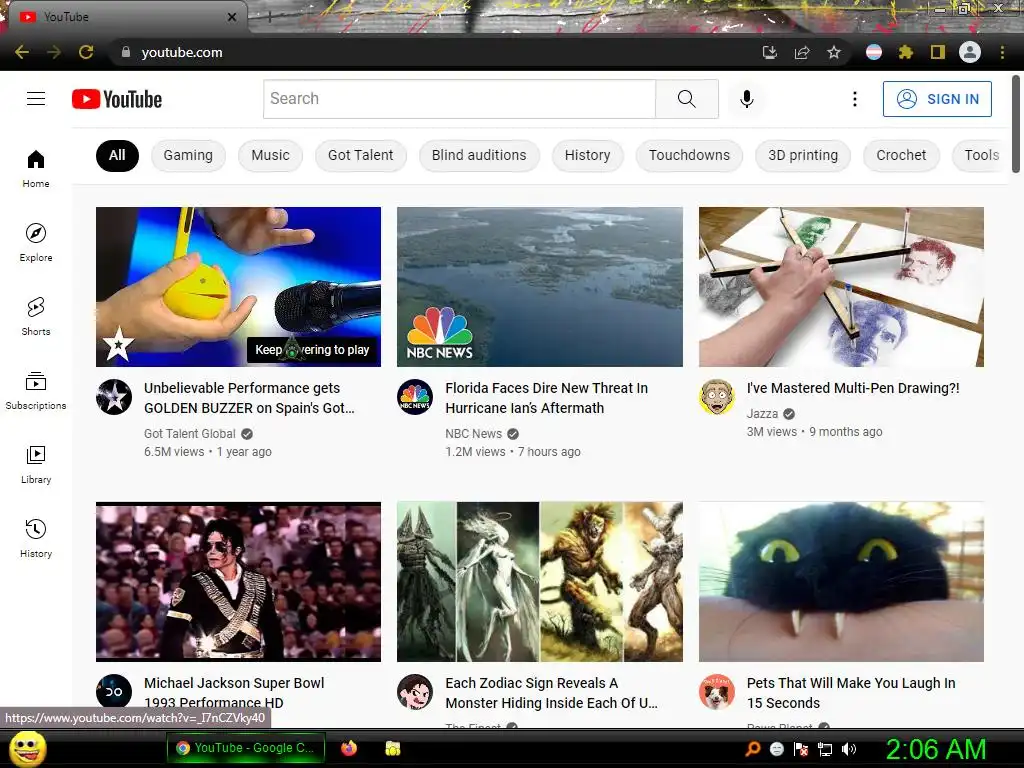The image size is (1024, 768).
Task: Open Chrome three-dot menu
Action: click(x=1002, y=52)
